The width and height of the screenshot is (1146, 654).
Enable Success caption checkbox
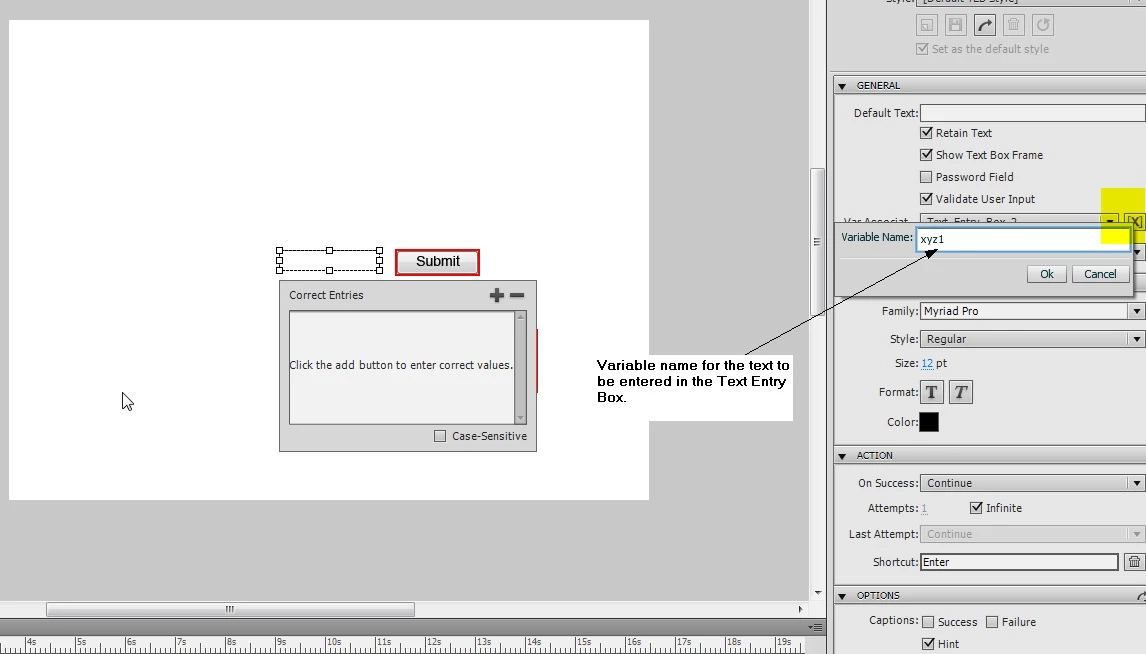point(928,622)
